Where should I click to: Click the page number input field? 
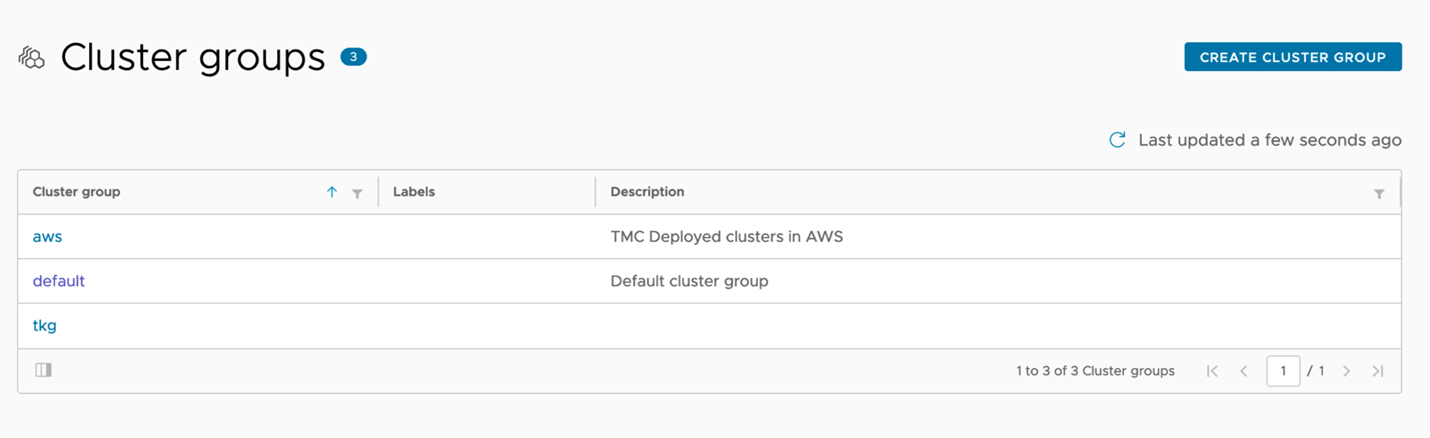pos(1282,371)
